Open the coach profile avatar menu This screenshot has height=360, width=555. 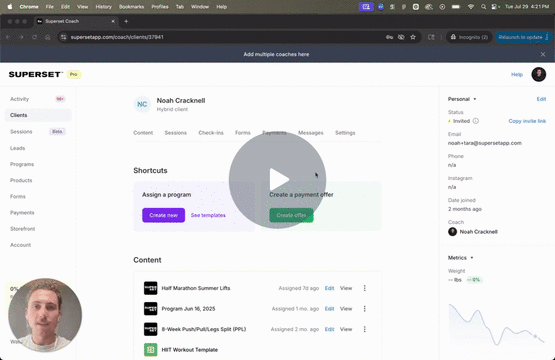[538, 74]
